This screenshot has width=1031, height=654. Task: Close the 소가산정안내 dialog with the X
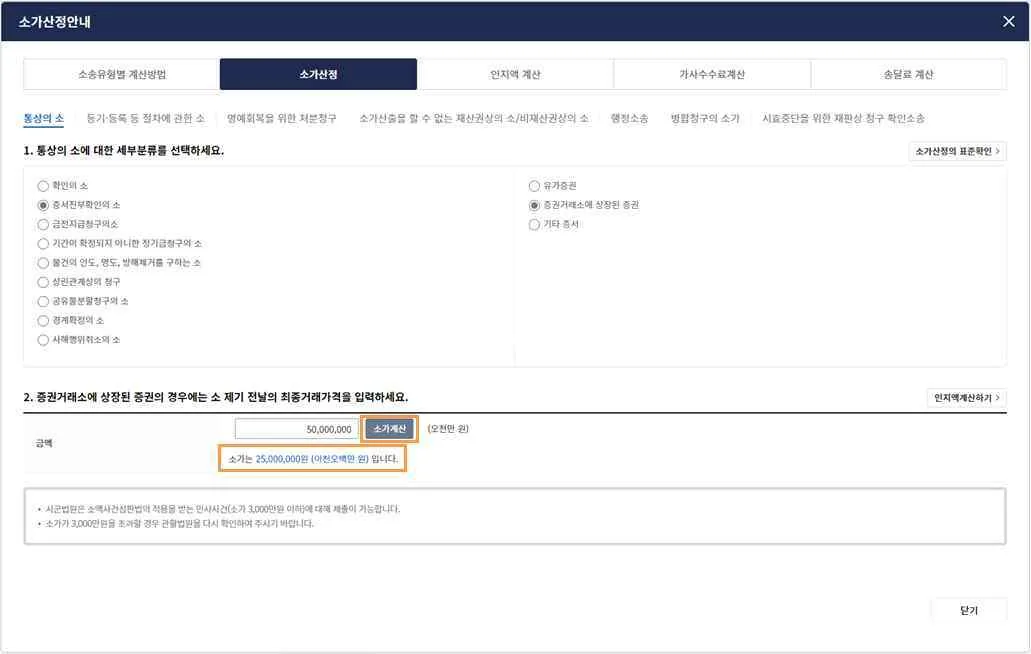[1008, 22]
